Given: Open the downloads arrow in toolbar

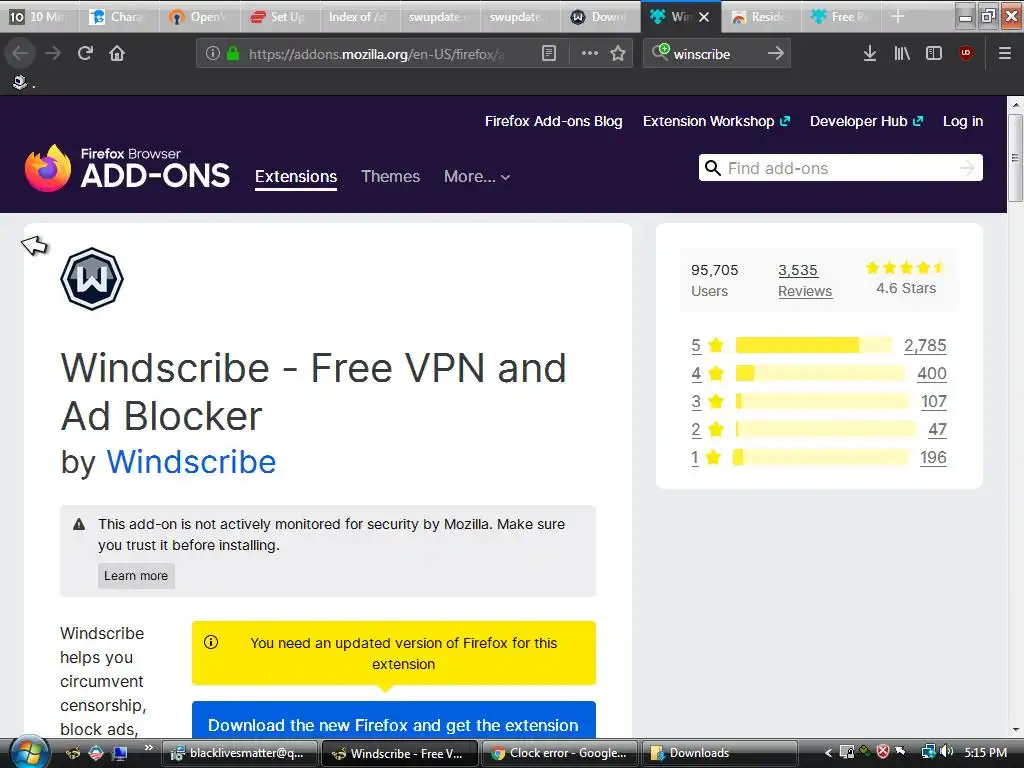Looking at the screenshot, I should coord(870,53).
